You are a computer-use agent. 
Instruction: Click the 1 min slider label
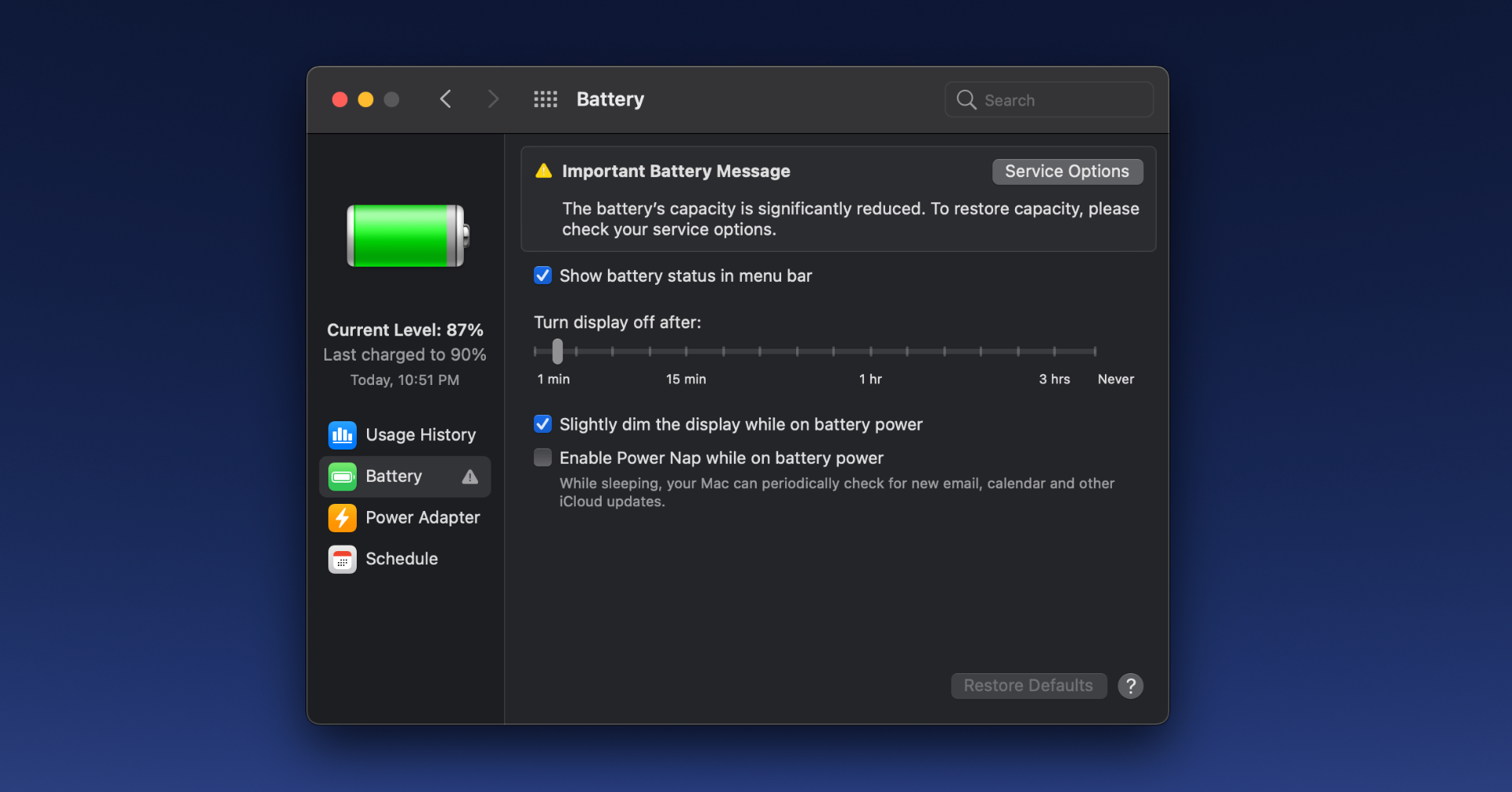[x=554, y=379]
